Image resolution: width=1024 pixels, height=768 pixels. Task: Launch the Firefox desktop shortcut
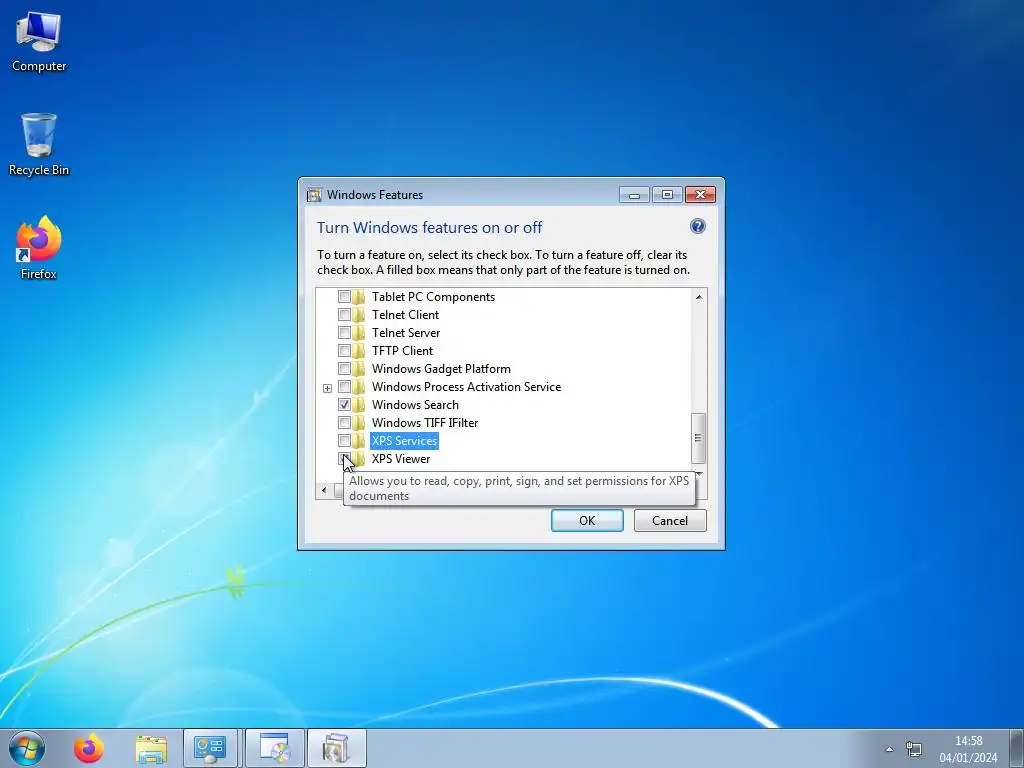coord(39,248)
